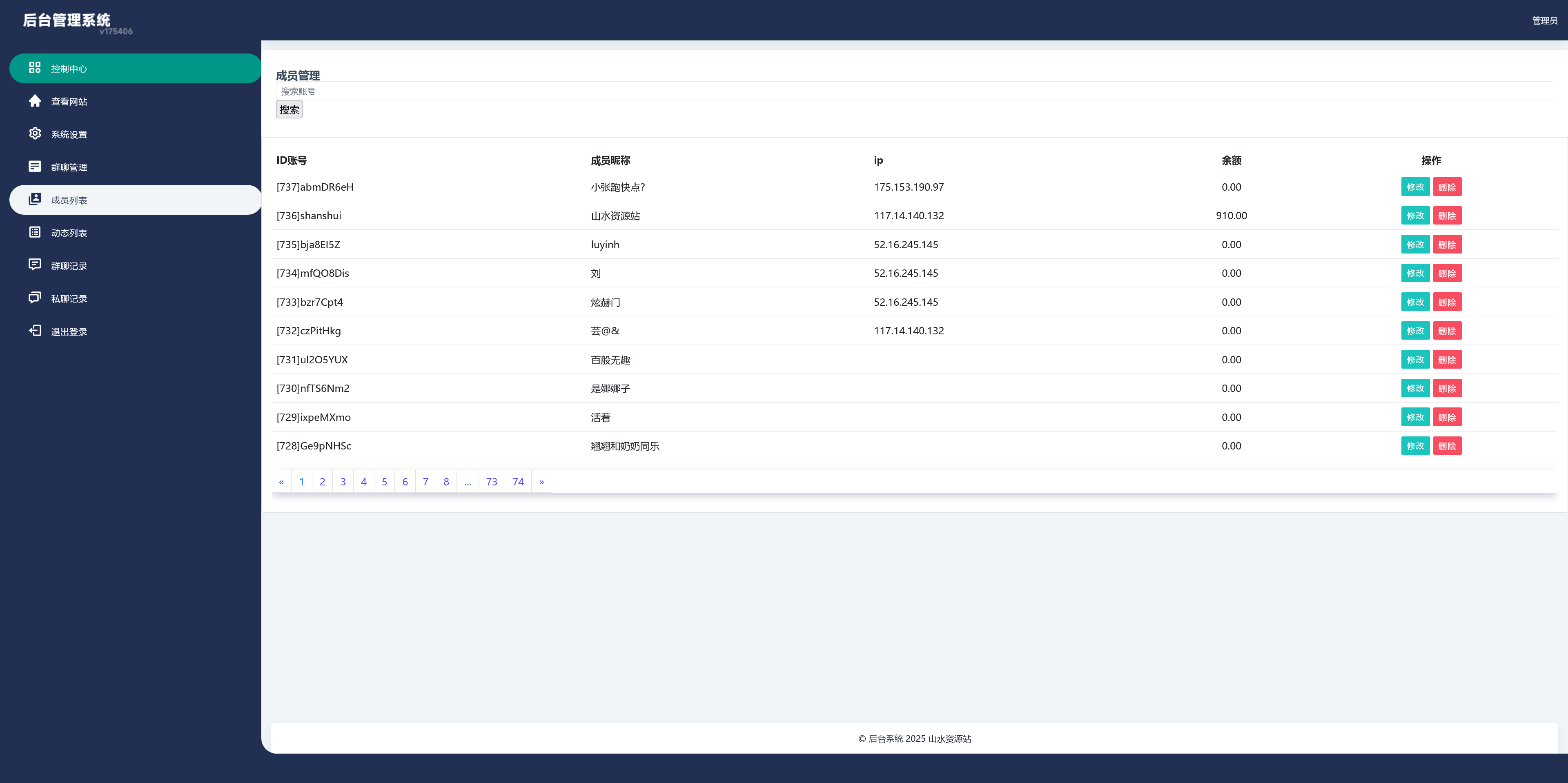Click the 退出登录 logout icon
Viewport: 1568px width, 783px height.
tap(35, 330)
